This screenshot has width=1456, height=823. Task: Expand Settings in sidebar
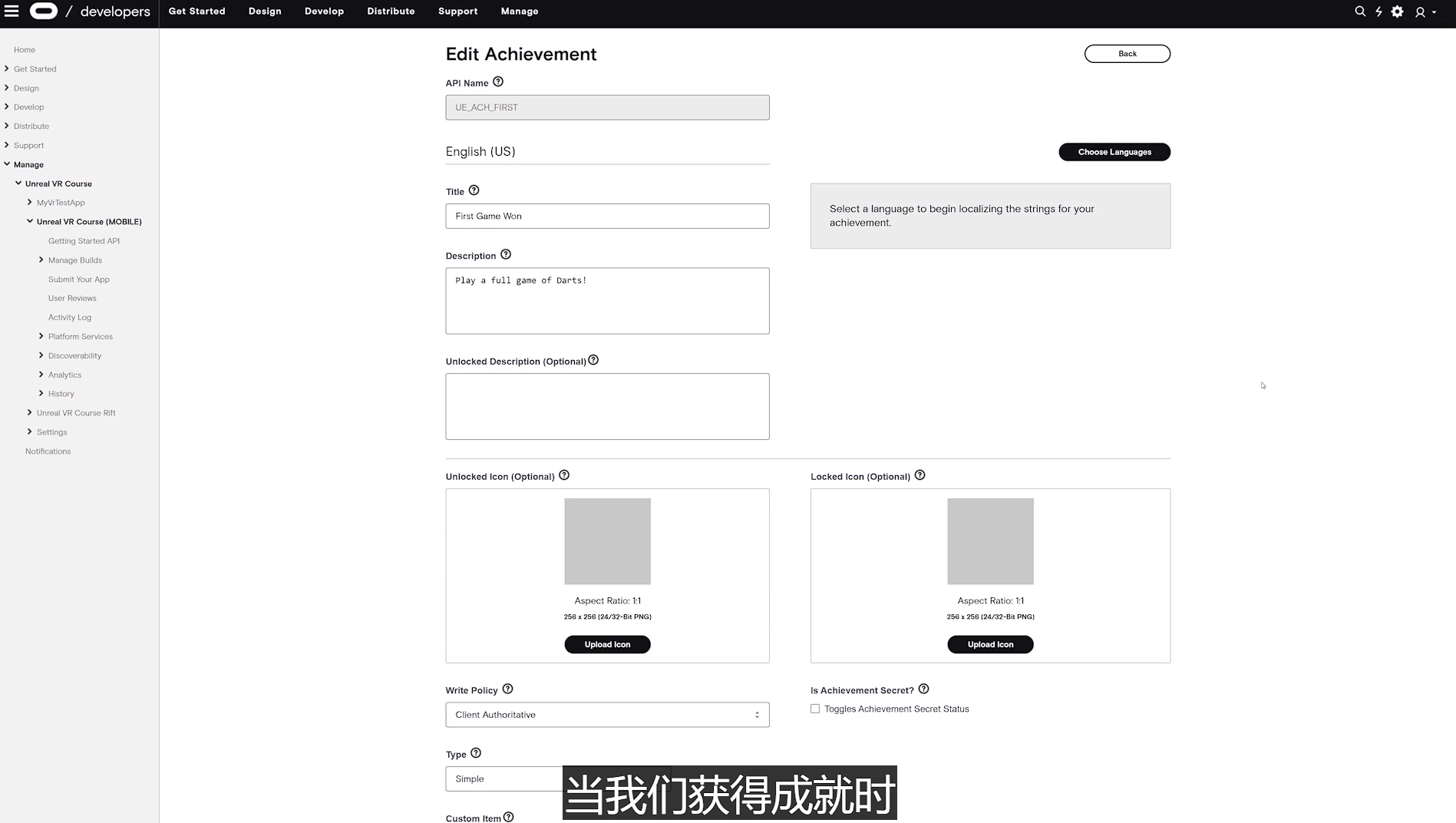30,431
